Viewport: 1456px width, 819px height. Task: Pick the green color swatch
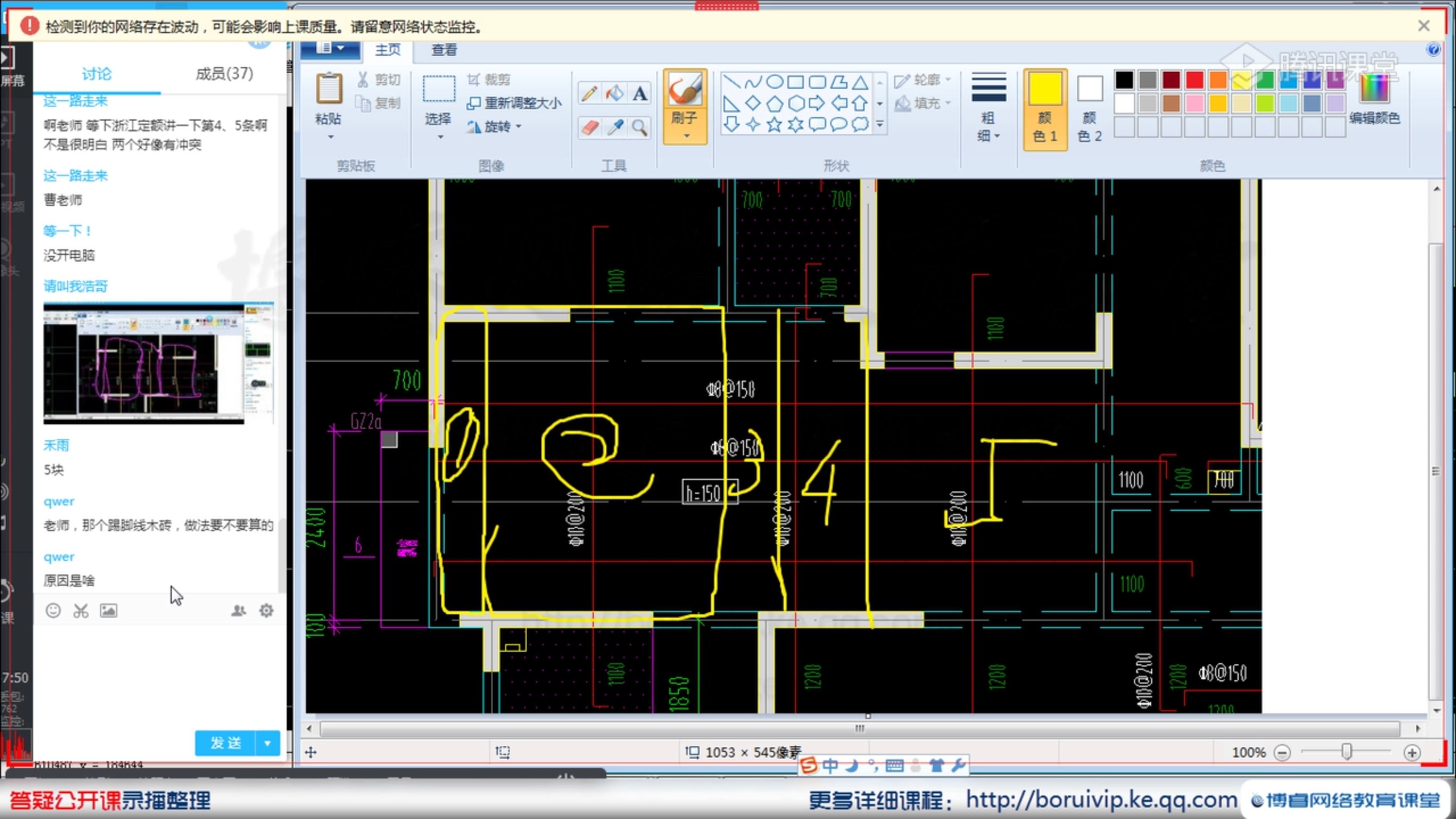coord(1265,80)
